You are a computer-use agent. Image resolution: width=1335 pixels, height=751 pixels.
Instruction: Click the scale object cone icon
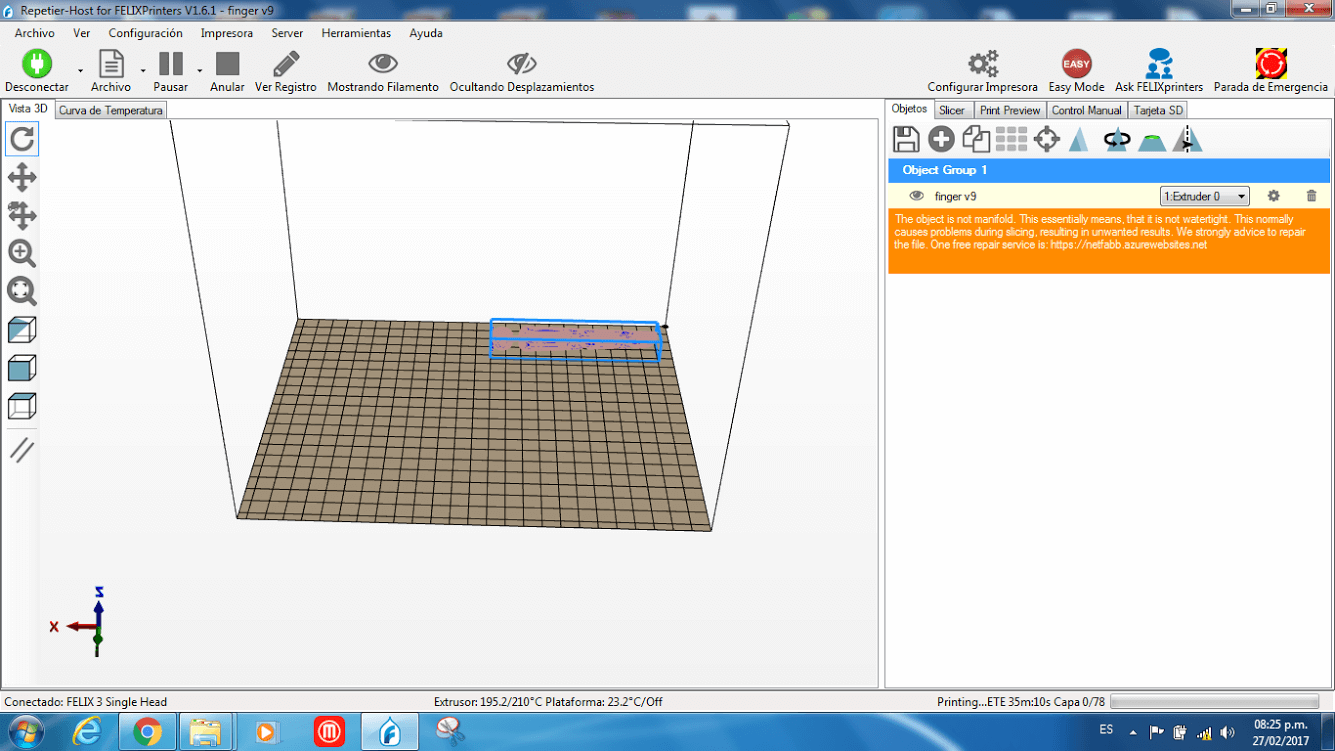pos(1079,139)
